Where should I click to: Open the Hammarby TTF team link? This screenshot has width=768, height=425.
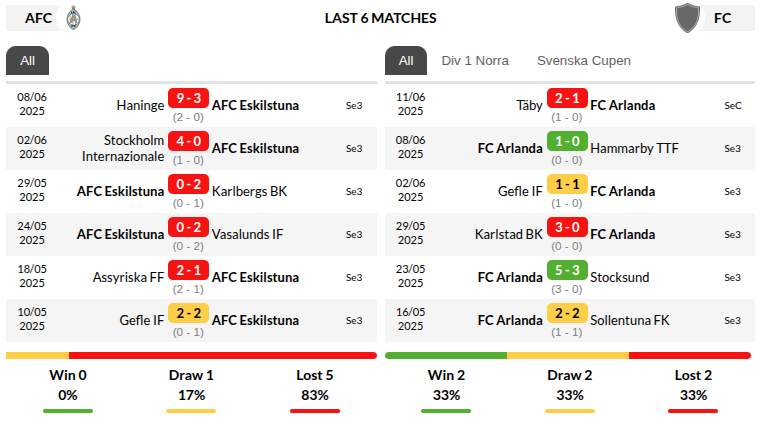click(634, 148)
